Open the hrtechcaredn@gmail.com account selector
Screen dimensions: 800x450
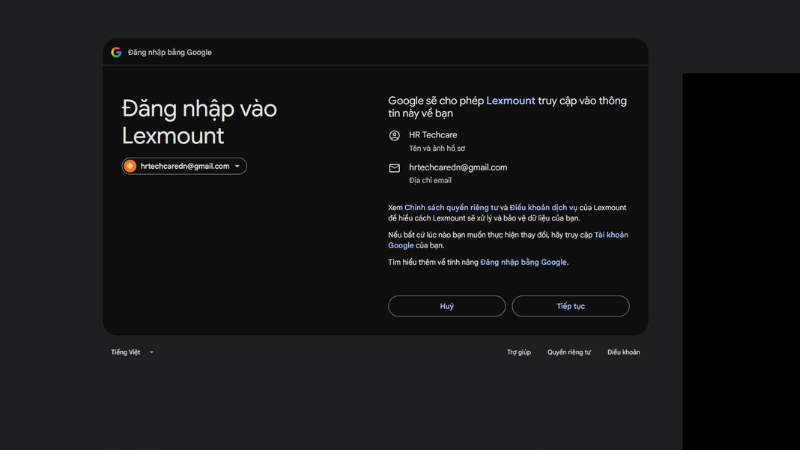[x=184, y=166]
